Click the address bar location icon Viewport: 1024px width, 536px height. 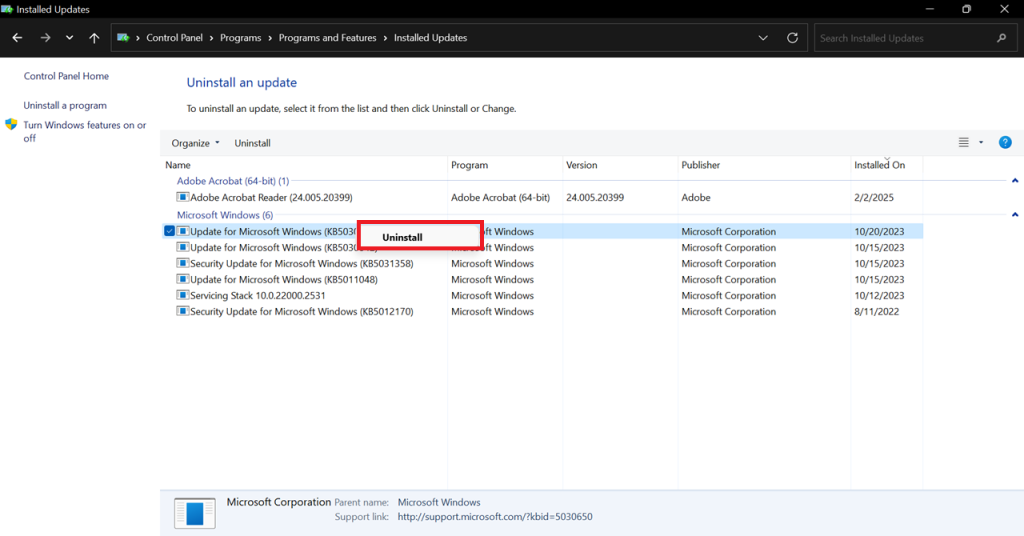pyautogui.click(x=123, y=38)
